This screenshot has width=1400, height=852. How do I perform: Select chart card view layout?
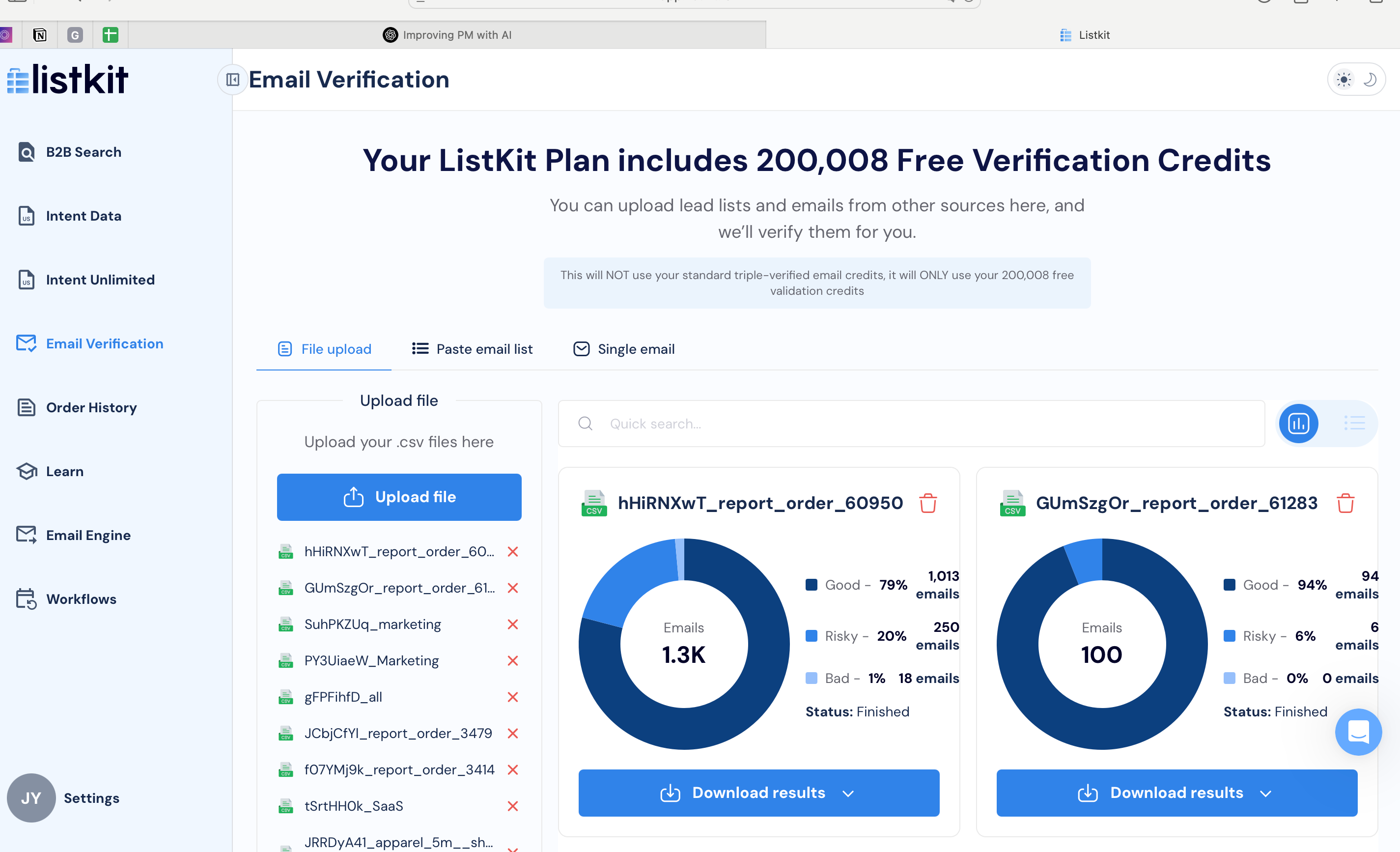click(1298, 424)
